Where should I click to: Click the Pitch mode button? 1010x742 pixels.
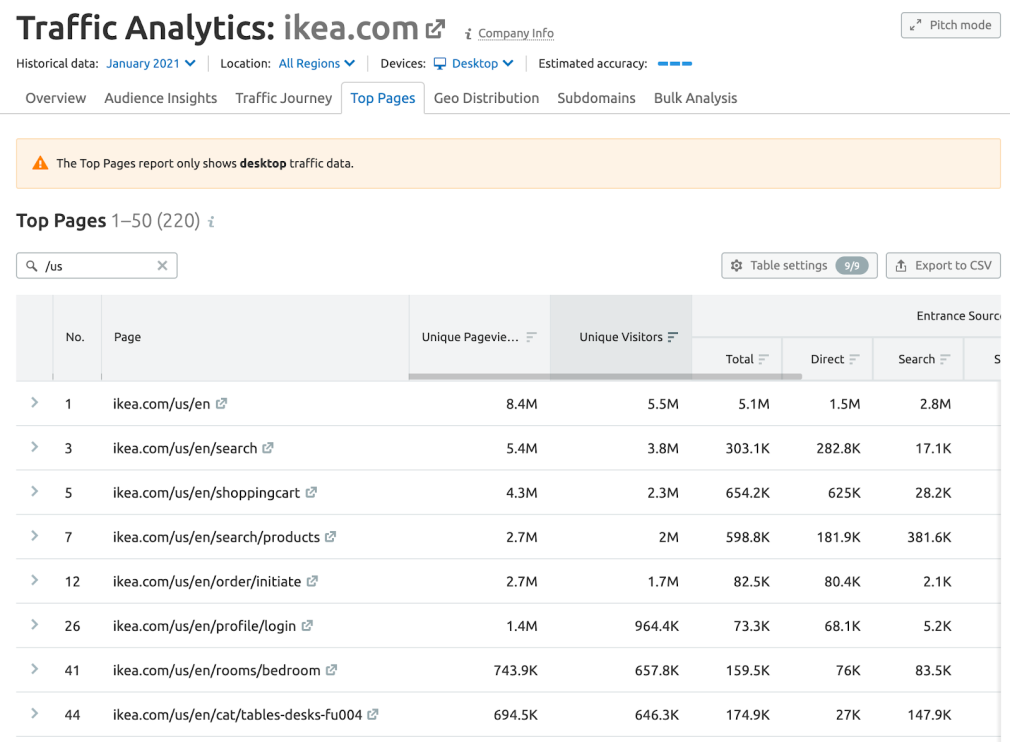[951, 25]
